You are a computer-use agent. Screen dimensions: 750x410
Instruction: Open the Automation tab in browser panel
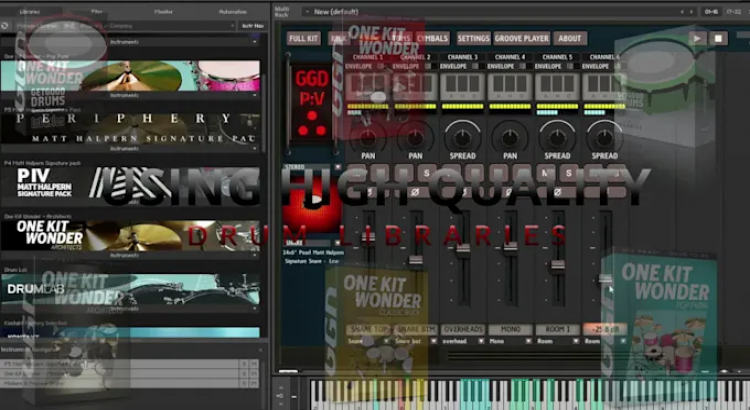pos(232,11)
